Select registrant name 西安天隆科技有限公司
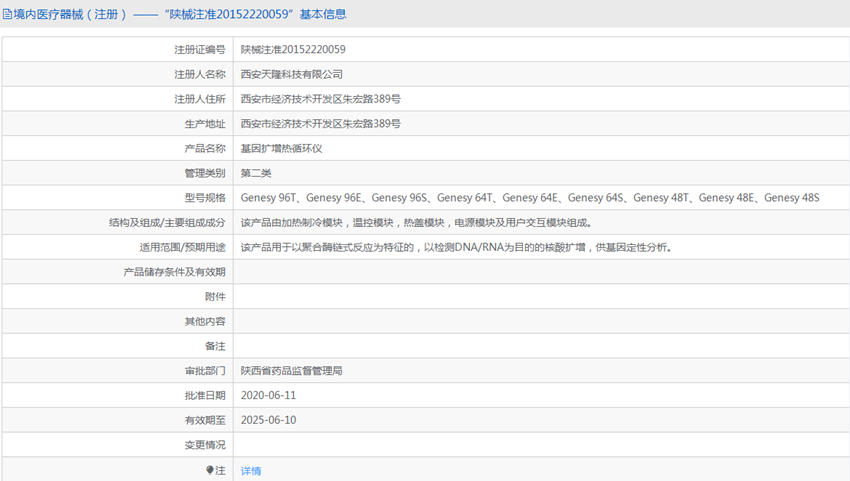The width and height of the screenshot is (850, 481). coord(292,74)
